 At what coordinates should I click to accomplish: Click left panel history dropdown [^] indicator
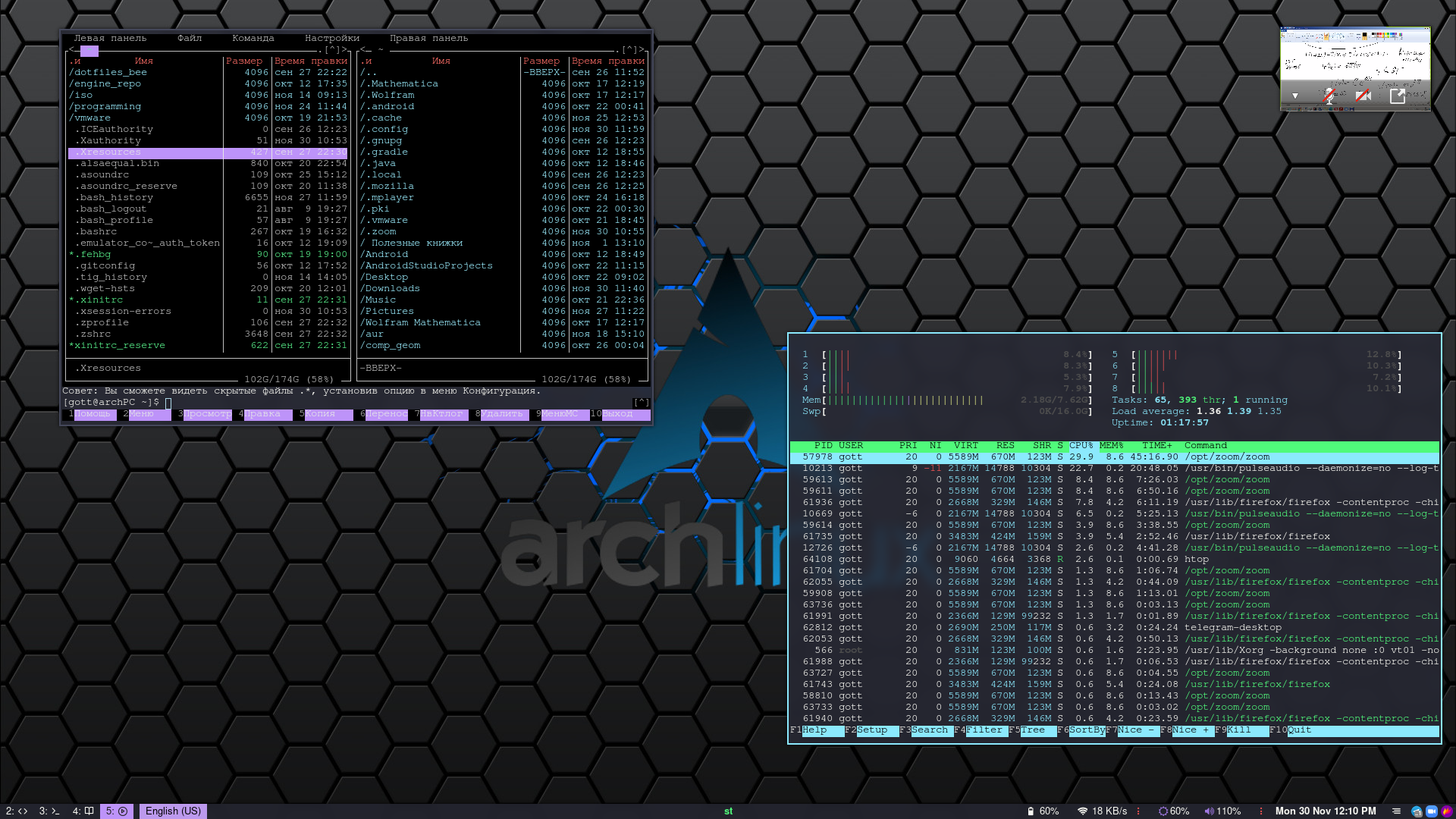pos(331,49)
